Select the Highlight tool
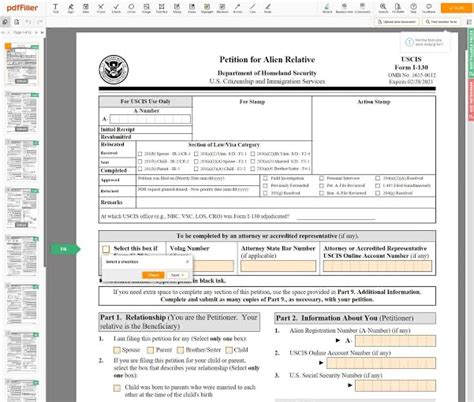The width and height of the screenshot is (474, 402). coord(207,8)
